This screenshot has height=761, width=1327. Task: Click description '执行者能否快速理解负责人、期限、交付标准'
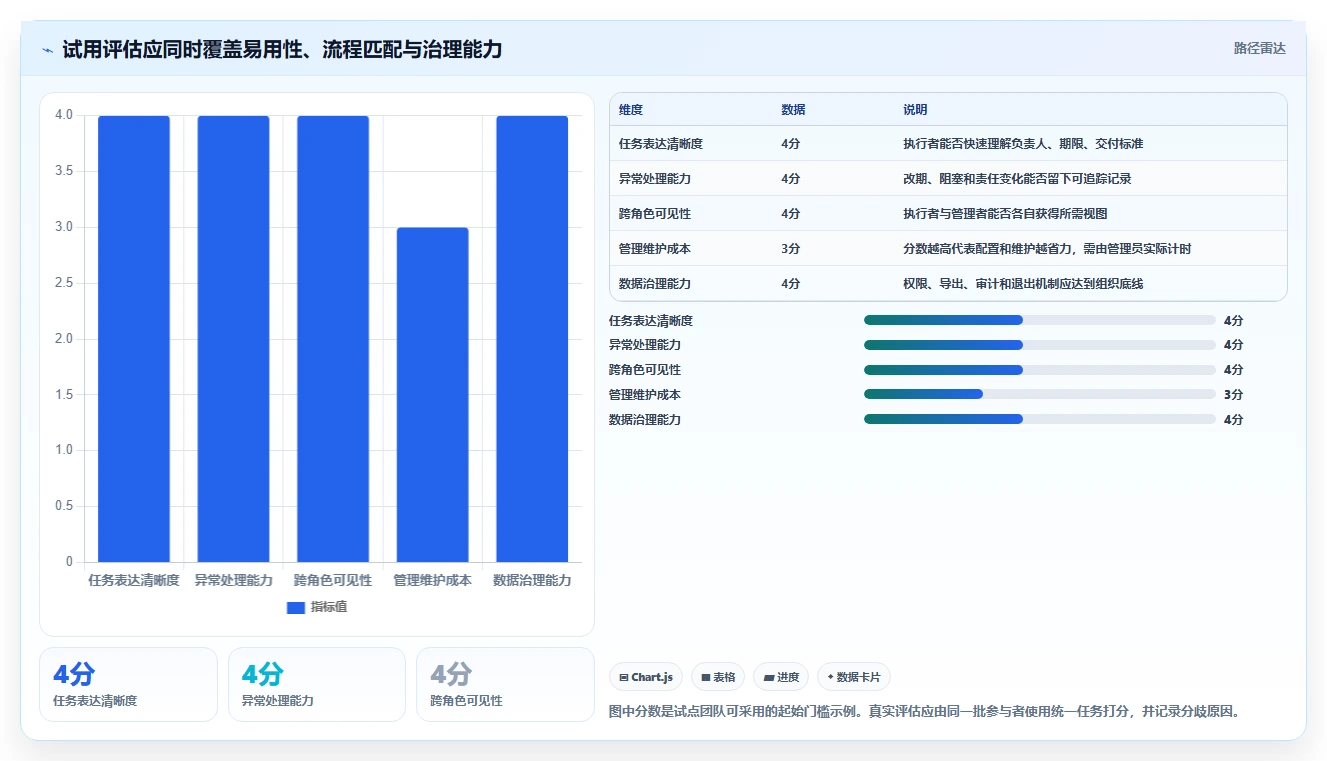pos(1023,144)
